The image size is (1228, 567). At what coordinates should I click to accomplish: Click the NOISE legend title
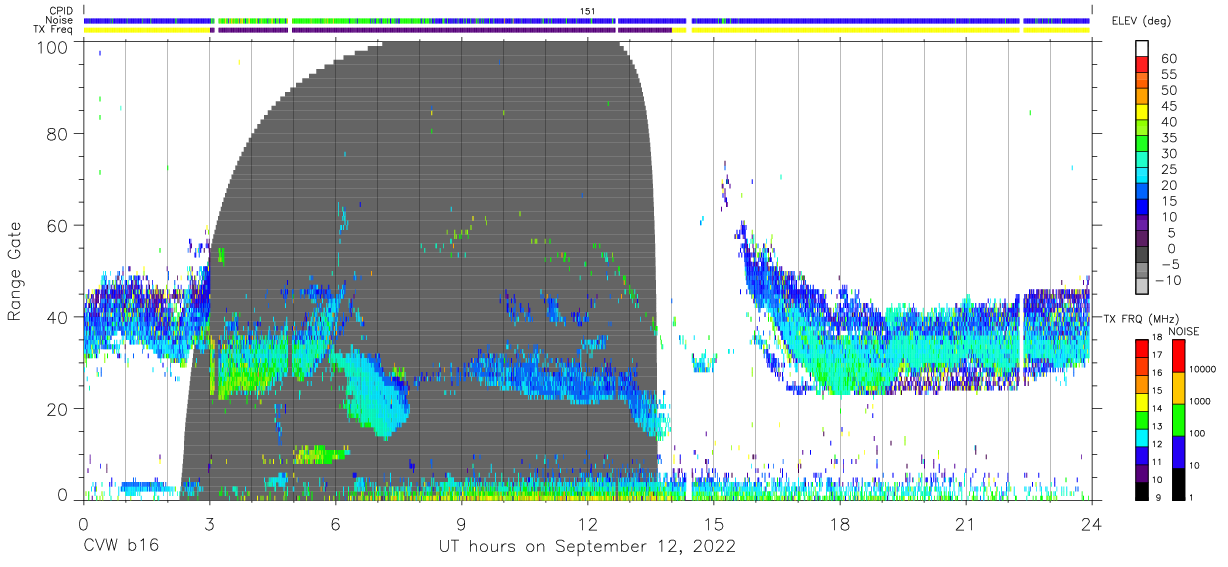point(1183,331)
